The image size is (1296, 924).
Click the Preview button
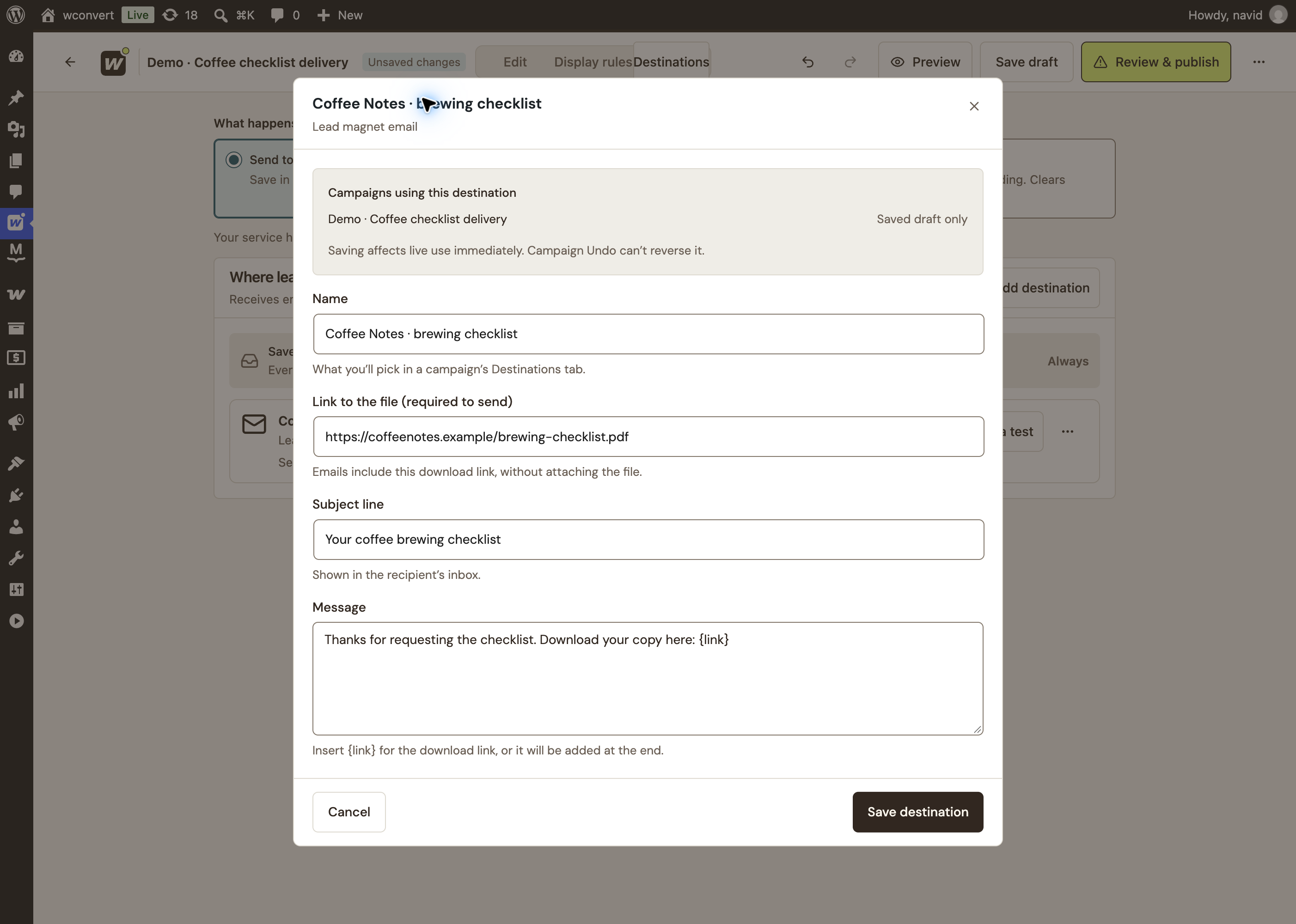pyautogui.click(x=925, y=62)
